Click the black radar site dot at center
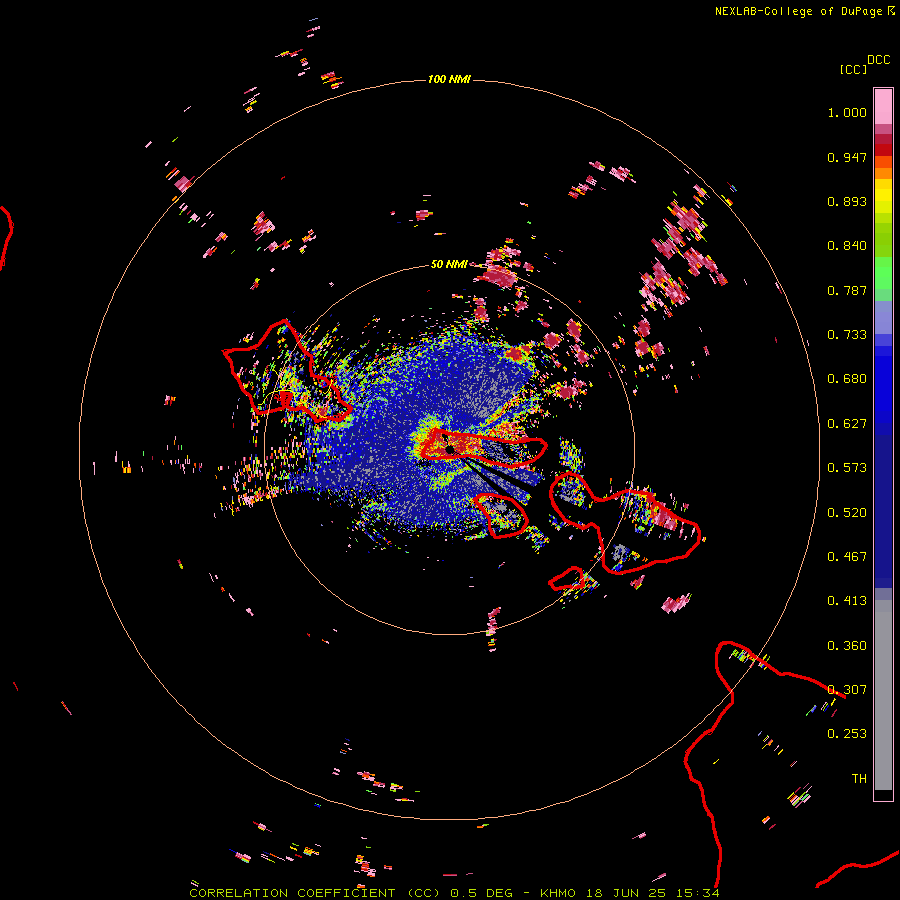Screen dimensions: 900x900 [x=450, y=449]
